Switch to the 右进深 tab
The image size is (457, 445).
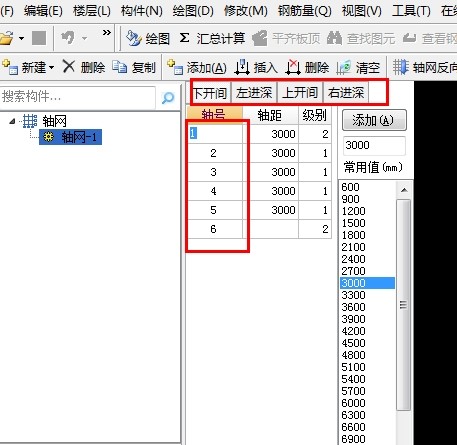(x=346, y=93)
